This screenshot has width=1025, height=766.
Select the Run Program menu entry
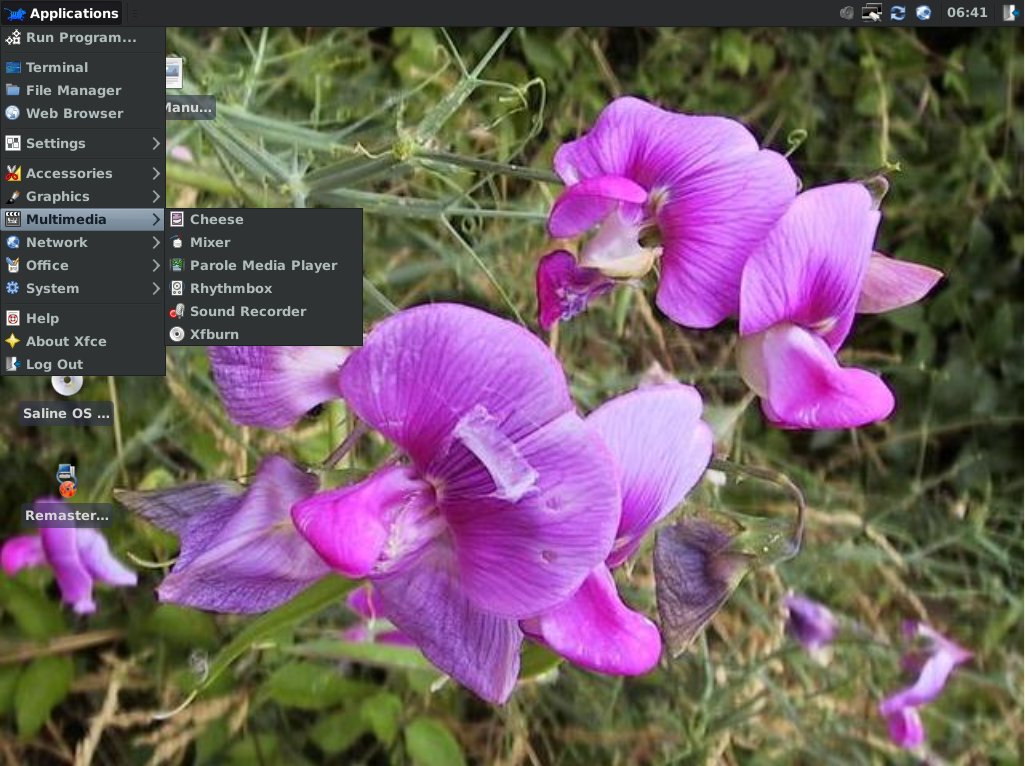(83, 38)
